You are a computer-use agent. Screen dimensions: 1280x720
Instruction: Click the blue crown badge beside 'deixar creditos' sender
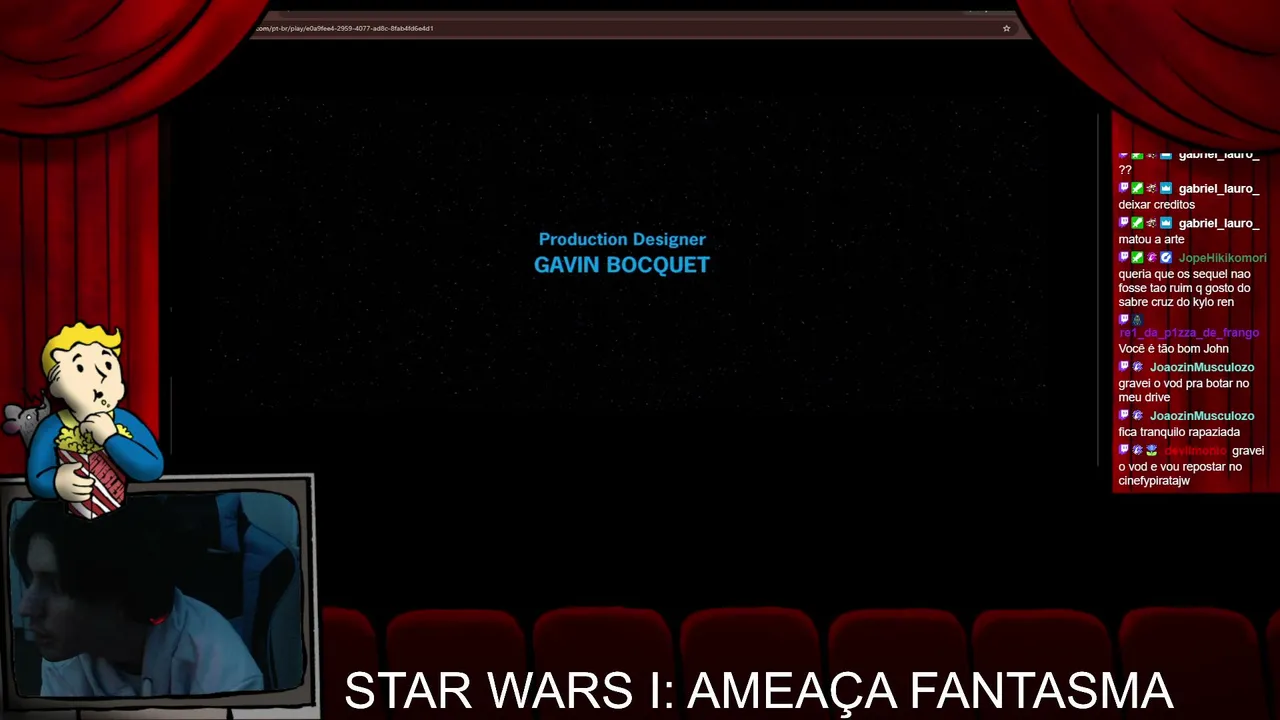1165,188
